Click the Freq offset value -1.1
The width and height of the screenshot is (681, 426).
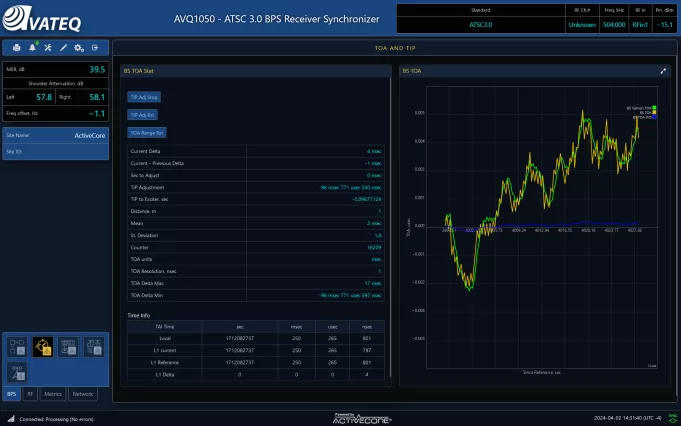click(x=97, y=113)
